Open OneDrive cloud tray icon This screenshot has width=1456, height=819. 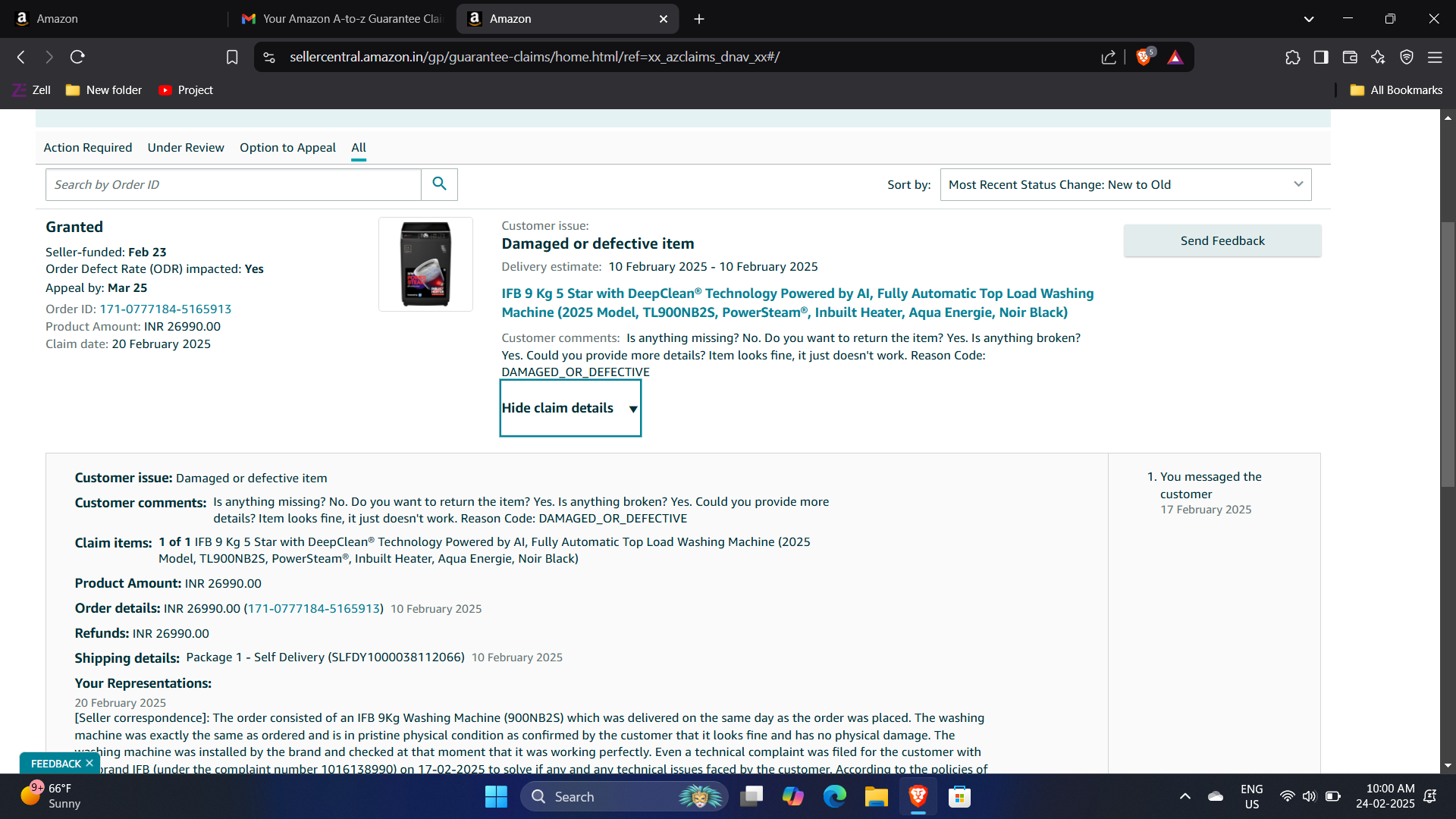(1216, 797)
